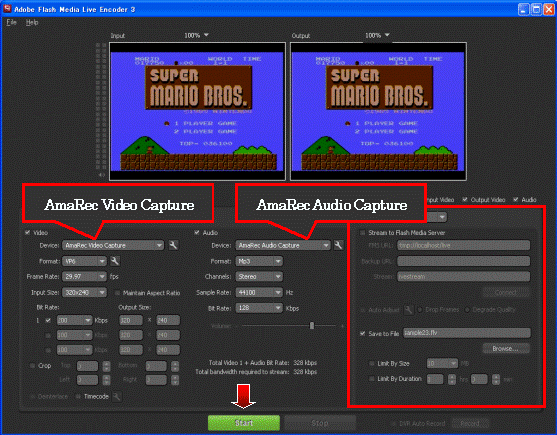Viewport: 557px width, 435px height.
Task: Click the Connect button
Action: click(506, 293)
